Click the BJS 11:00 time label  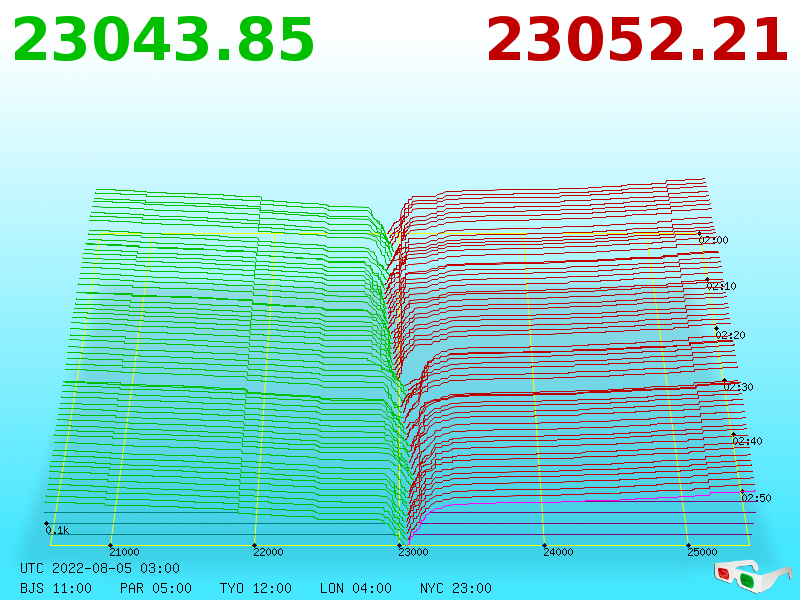tap(56, 588)
